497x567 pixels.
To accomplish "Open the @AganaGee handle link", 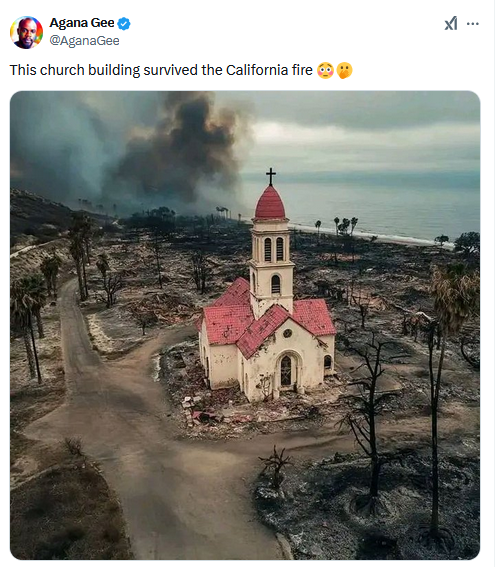I will [84, 40].
